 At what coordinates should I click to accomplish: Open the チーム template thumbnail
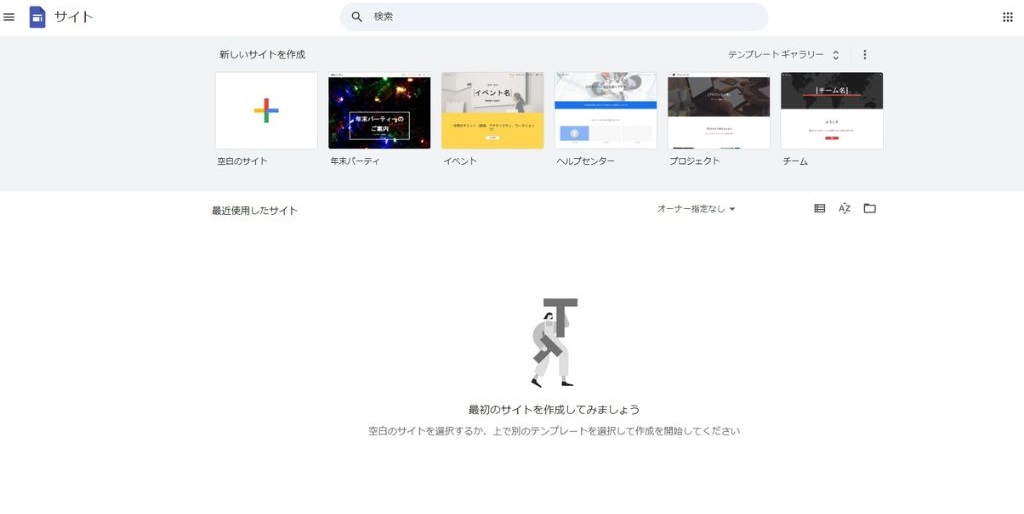click(x=831, y=111)
